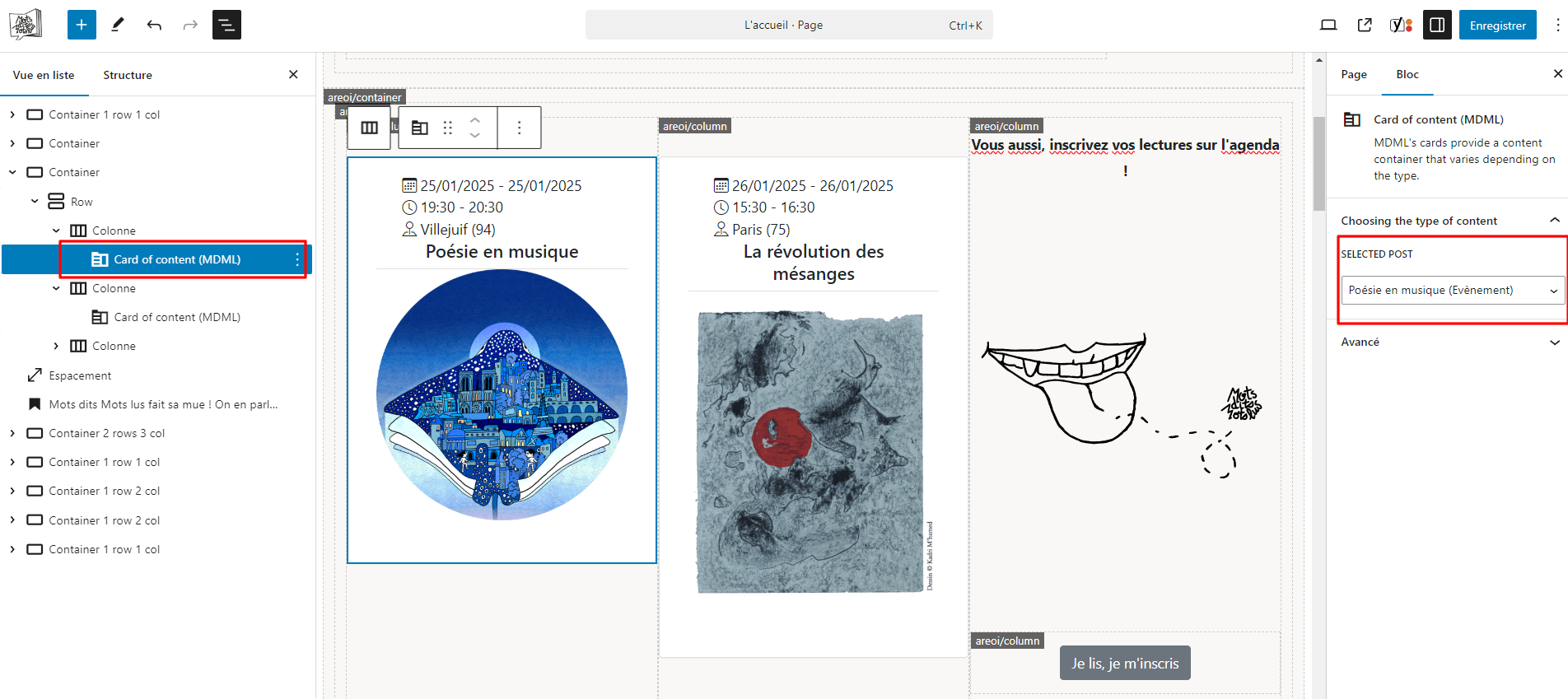Open the device preview icon

(x=1328, y=25)
